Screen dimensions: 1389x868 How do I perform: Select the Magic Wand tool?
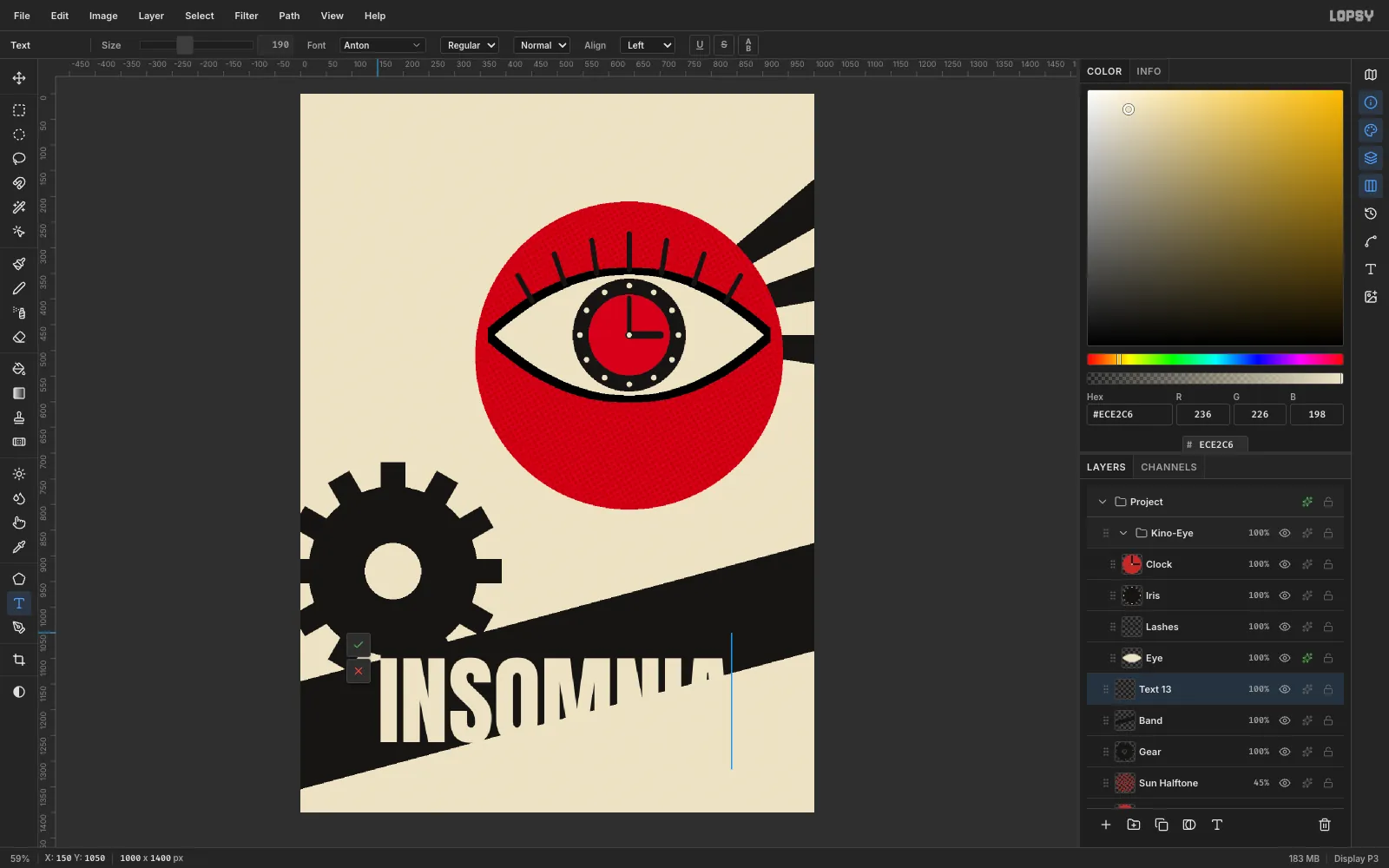[x=19, y=207]
